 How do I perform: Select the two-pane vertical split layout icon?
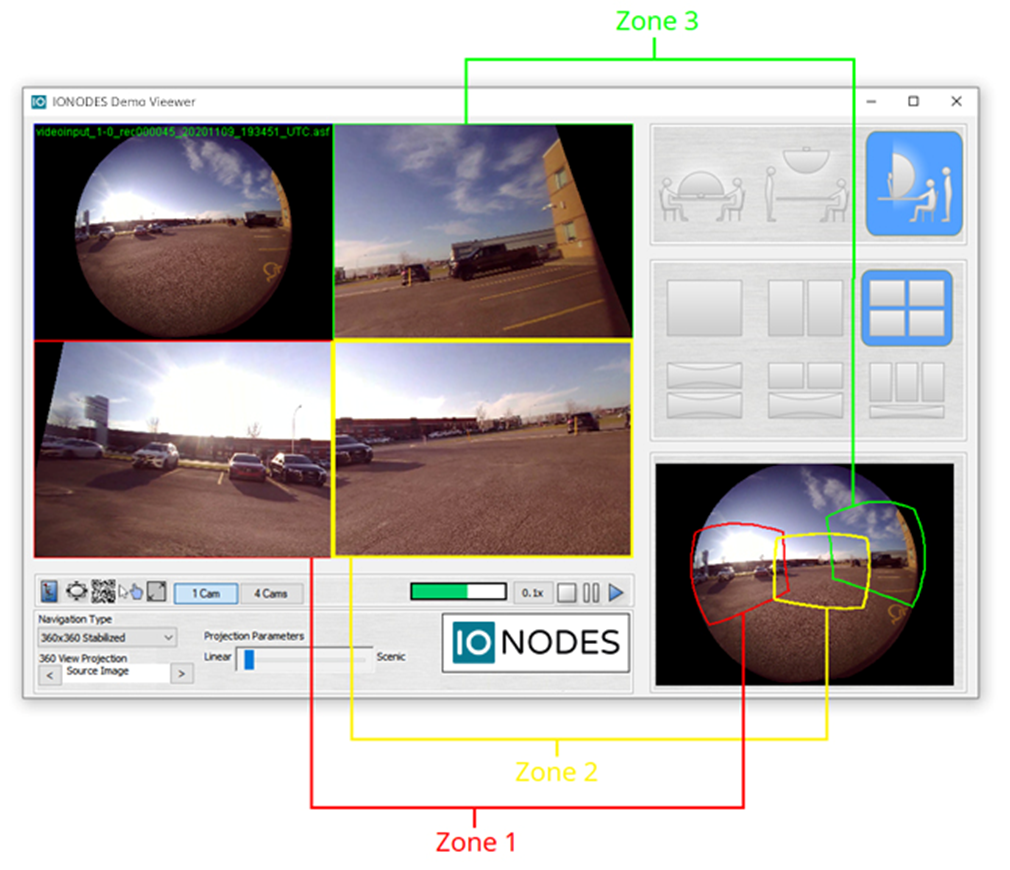806,308
